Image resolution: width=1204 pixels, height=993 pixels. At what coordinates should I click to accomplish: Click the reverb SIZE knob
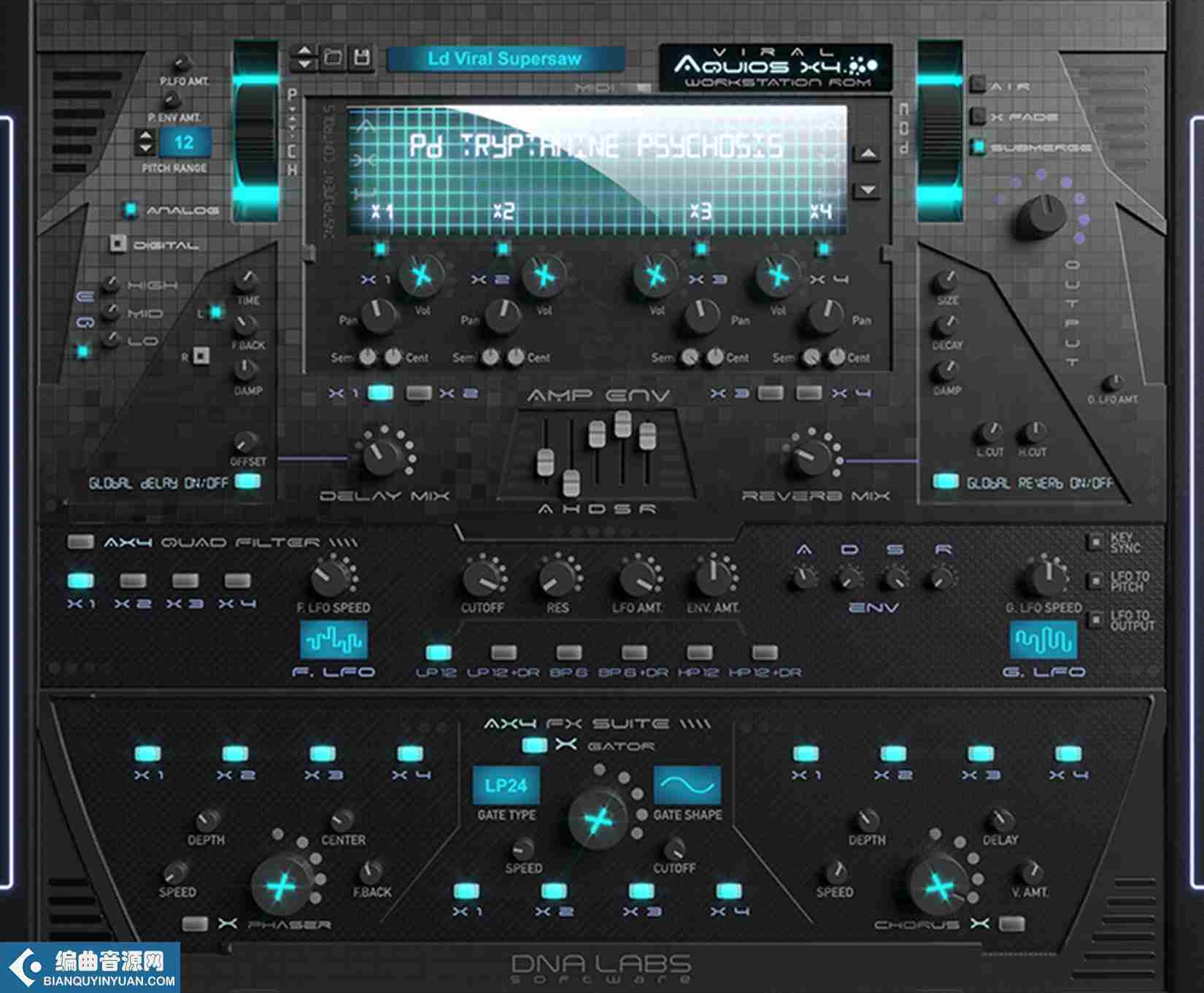tap(946, 280)
